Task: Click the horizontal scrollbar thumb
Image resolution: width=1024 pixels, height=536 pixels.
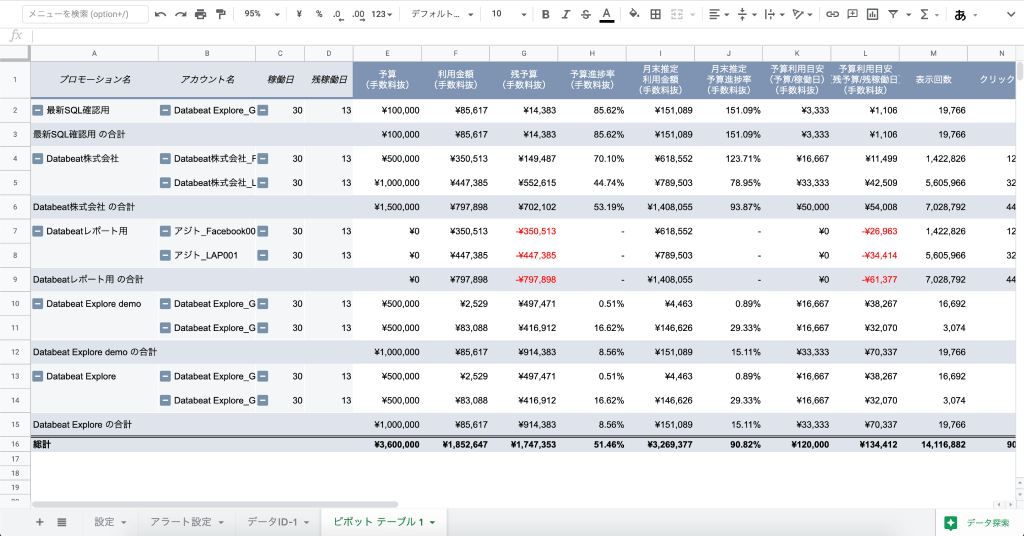Action: (215, 504)
